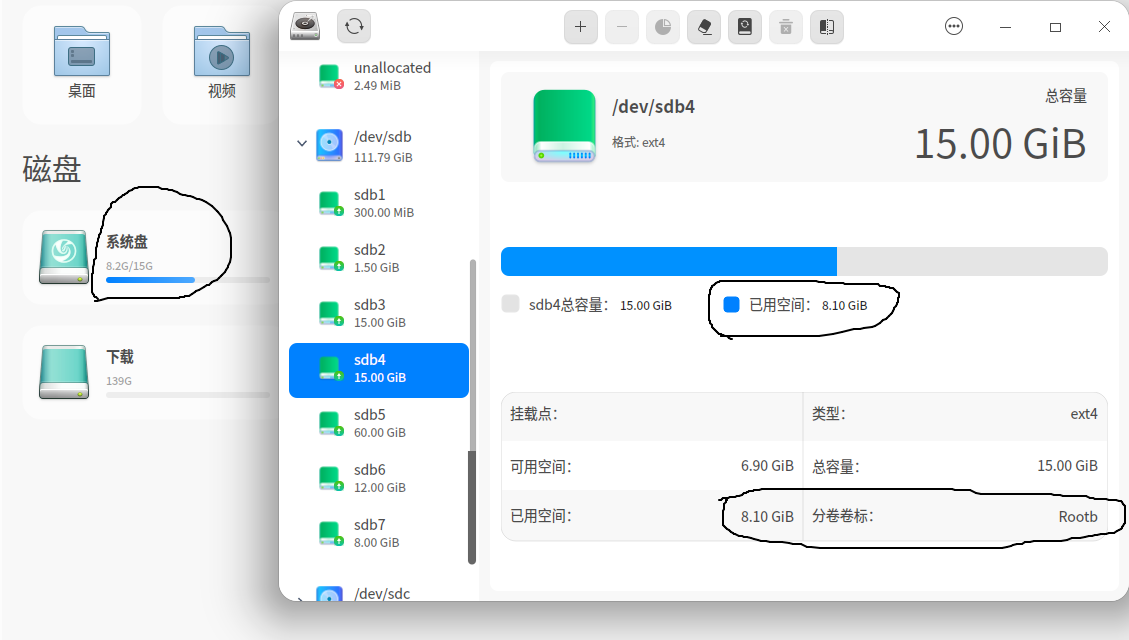This screenshot has width=1129, height=640.
Task: Select partition sdb6 12.00 GiB
Action: click(379, 478)
